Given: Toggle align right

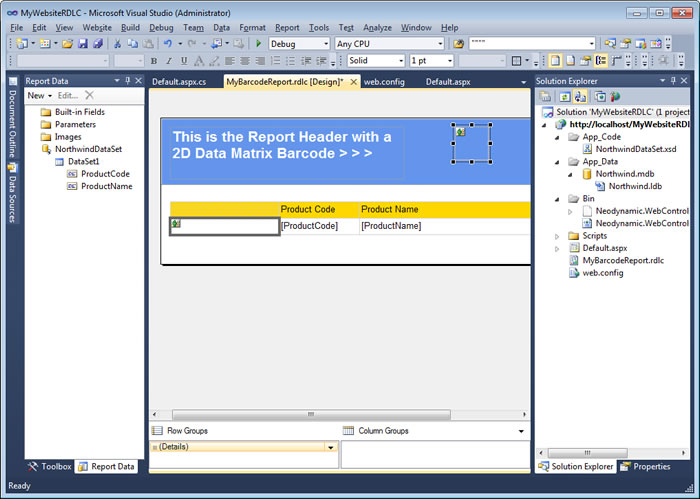Looking at the screenshot, I should [x=260, y=61].
